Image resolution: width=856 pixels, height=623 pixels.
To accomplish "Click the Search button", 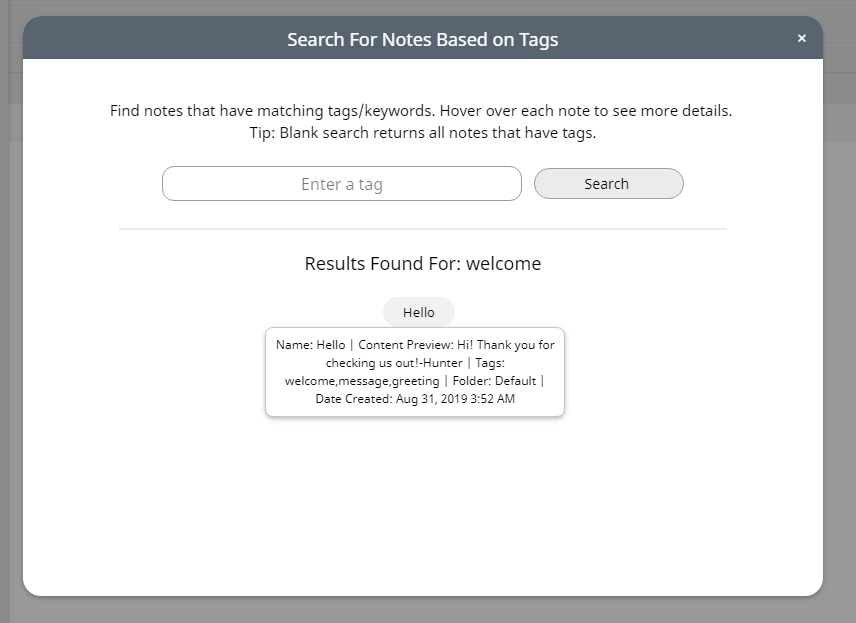I will click(608, 183).
